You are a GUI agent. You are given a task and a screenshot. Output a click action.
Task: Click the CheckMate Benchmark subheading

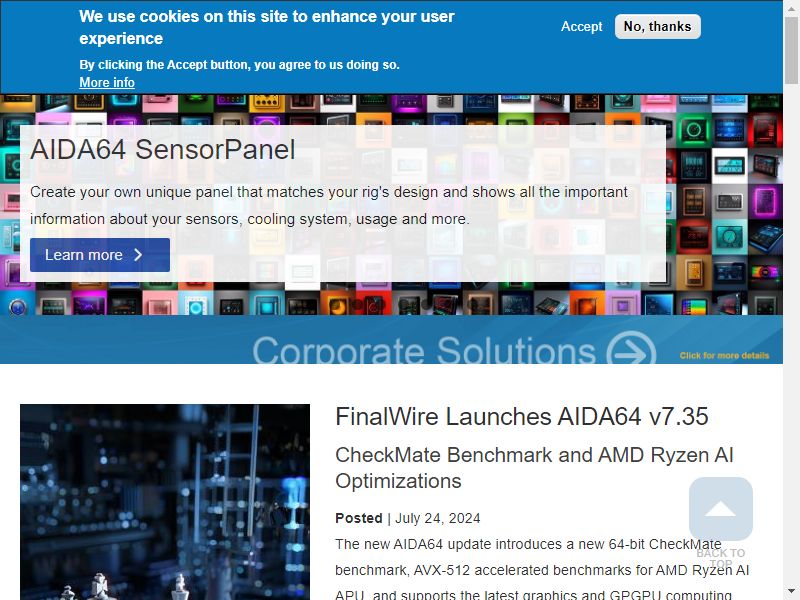[x=534, y=468]
